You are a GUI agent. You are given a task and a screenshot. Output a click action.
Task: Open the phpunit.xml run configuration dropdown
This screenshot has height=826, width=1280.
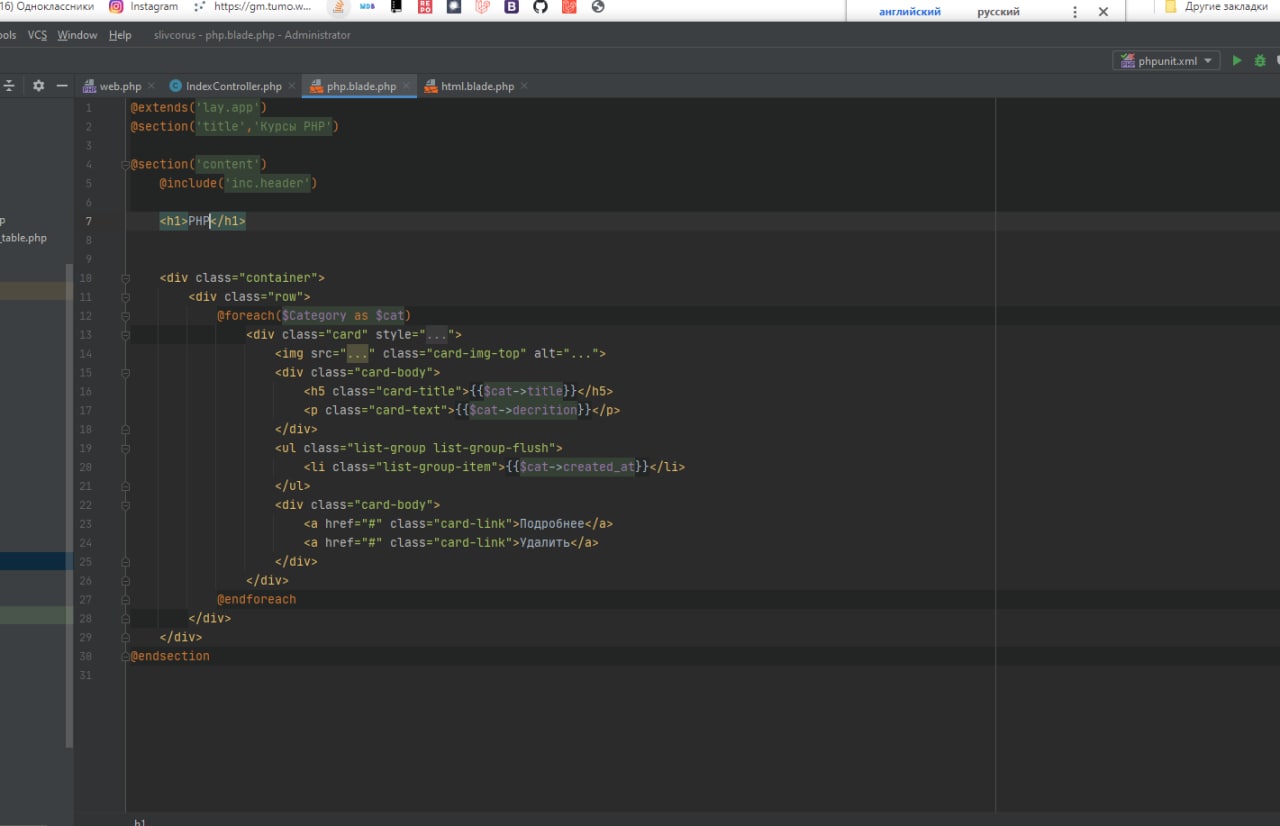point(1166,61)
